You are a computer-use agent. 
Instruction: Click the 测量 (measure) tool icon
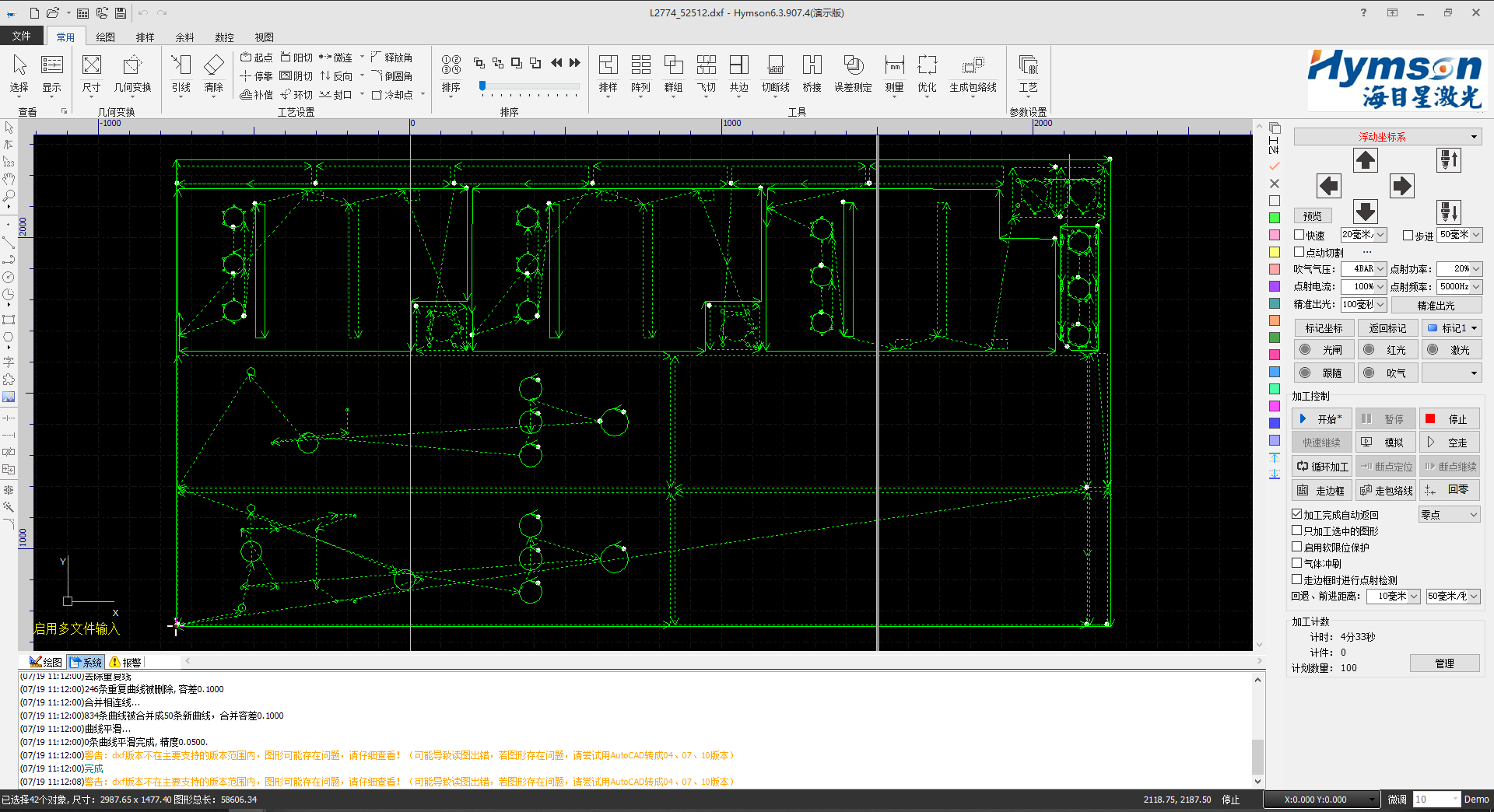894,65
